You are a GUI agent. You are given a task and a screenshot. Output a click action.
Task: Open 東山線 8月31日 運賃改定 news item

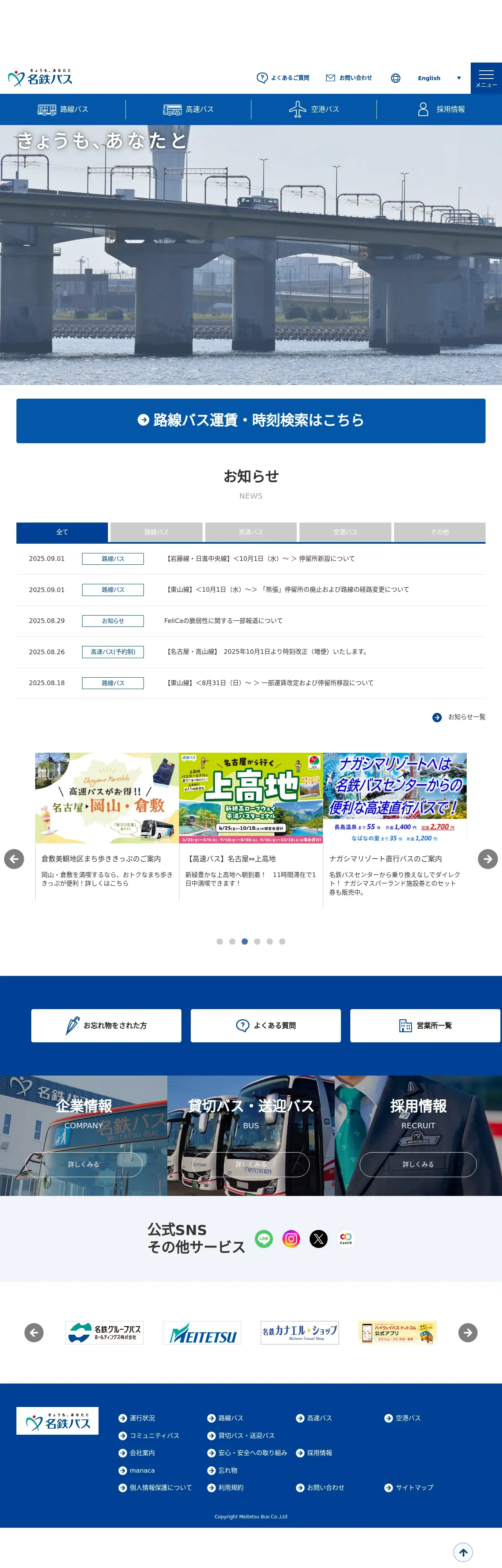pos(269,683)
